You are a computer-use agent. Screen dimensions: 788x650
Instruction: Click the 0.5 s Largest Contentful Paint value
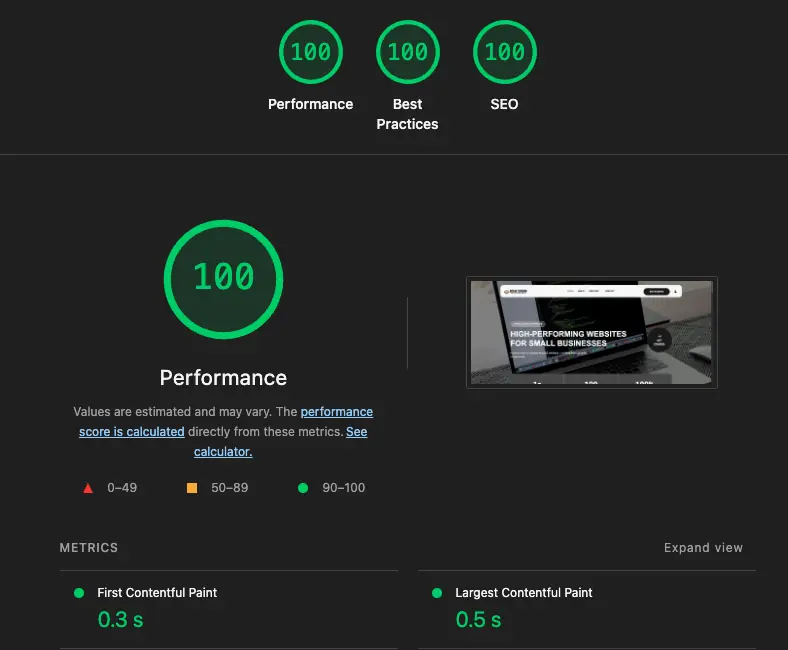[478, 620]
